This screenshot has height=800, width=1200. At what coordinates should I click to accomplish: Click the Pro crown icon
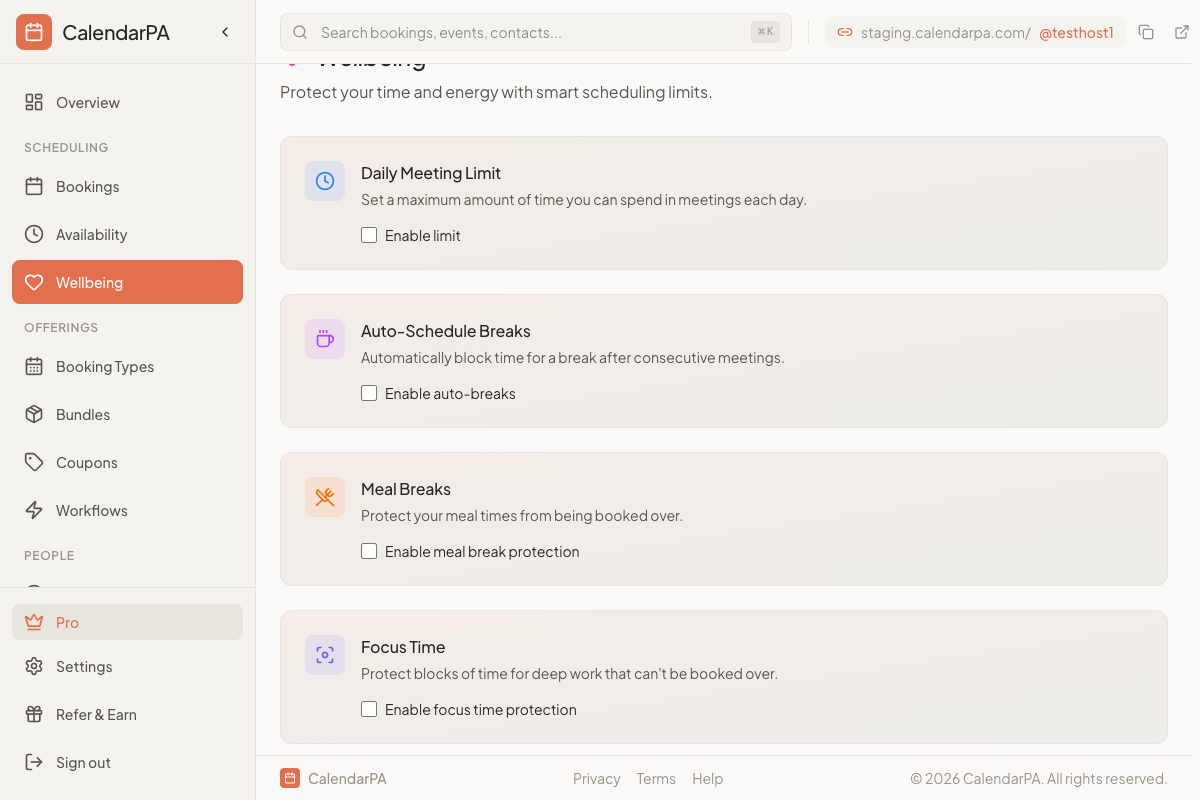[34, 622]
